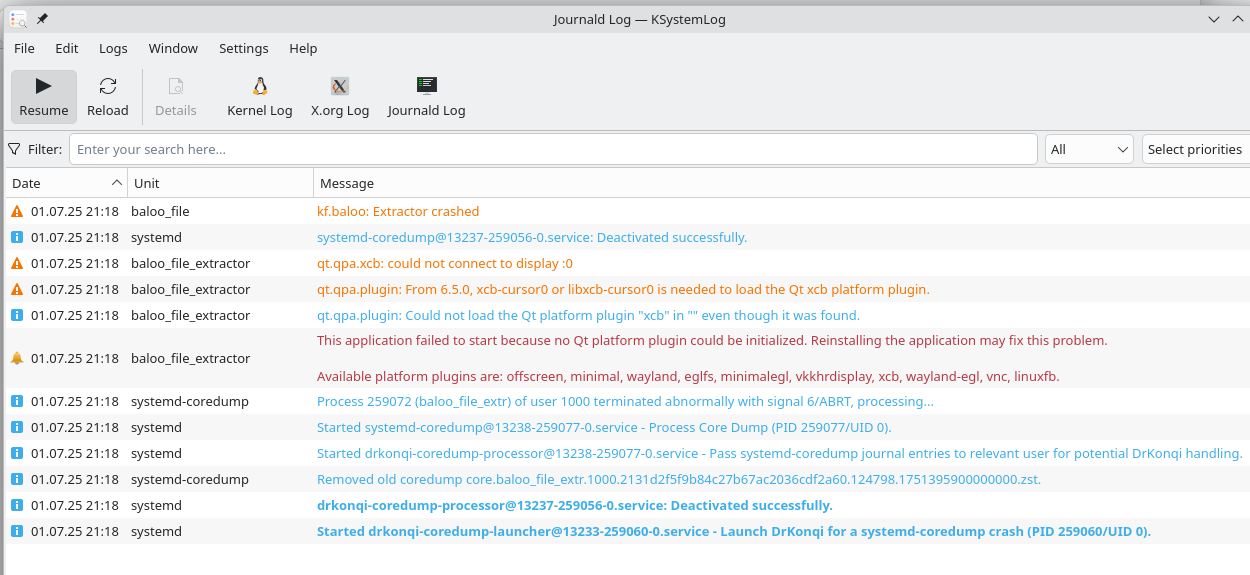Click info icon on drkonqi-coredump-launcher row
Viewport: 1250px width, 575px height.
tap(17, 531)
